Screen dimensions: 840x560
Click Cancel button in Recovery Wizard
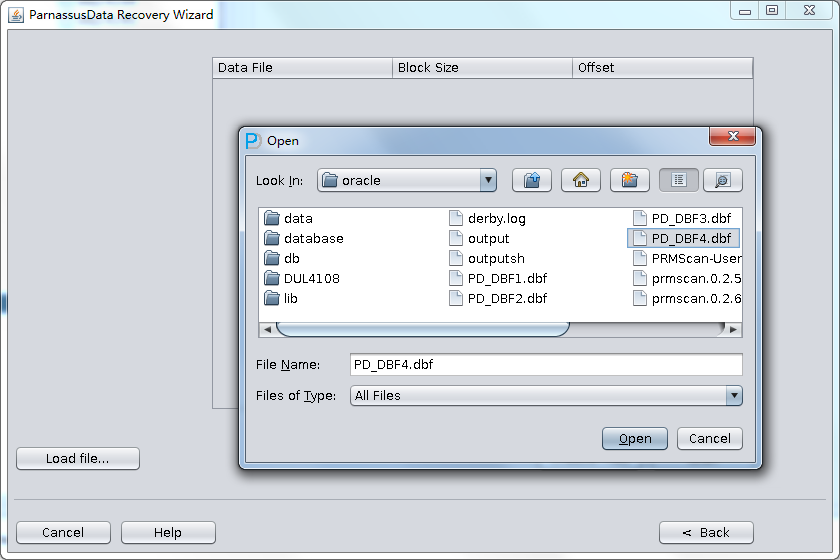[63, 533]
